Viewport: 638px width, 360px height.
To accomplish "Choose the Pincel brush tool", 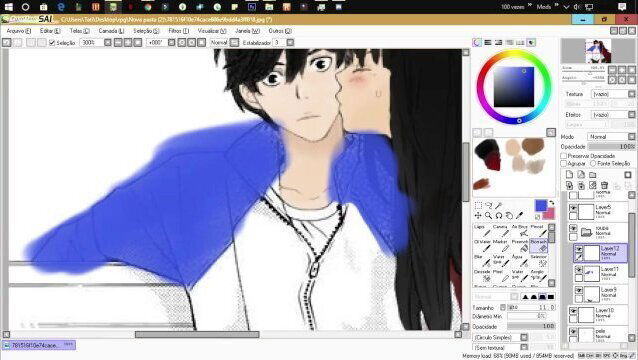I will [x=538, y=231].
